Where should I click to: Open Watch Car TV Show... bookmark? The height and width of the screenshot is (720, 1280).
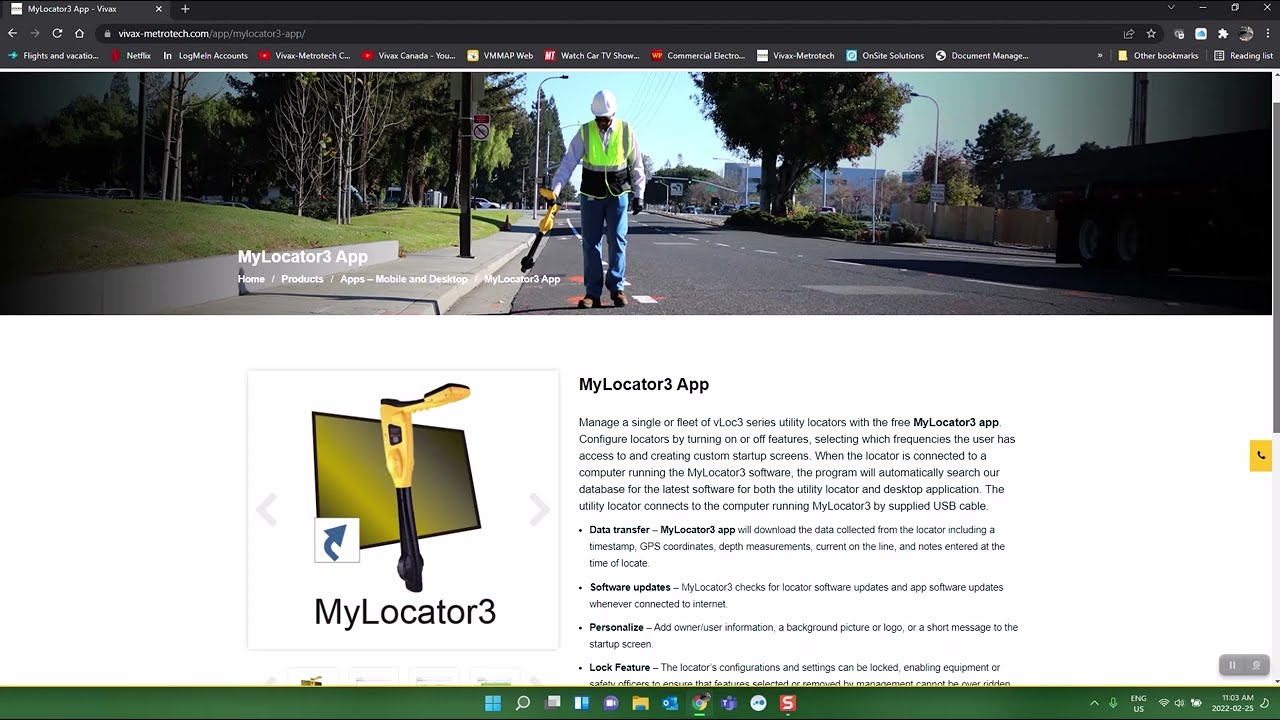592,56
